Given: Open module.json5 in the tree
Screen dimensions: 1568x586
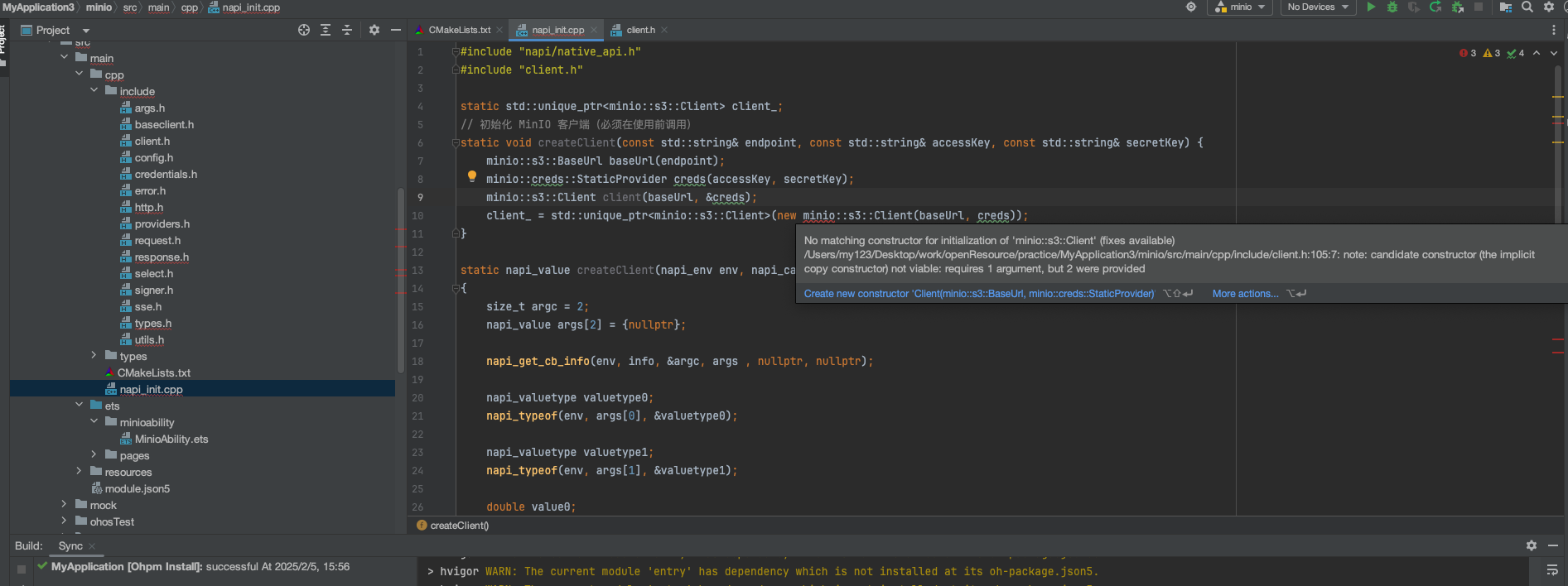Looking at the screenshot, I should pyautogui.click(x=137, y=488).
